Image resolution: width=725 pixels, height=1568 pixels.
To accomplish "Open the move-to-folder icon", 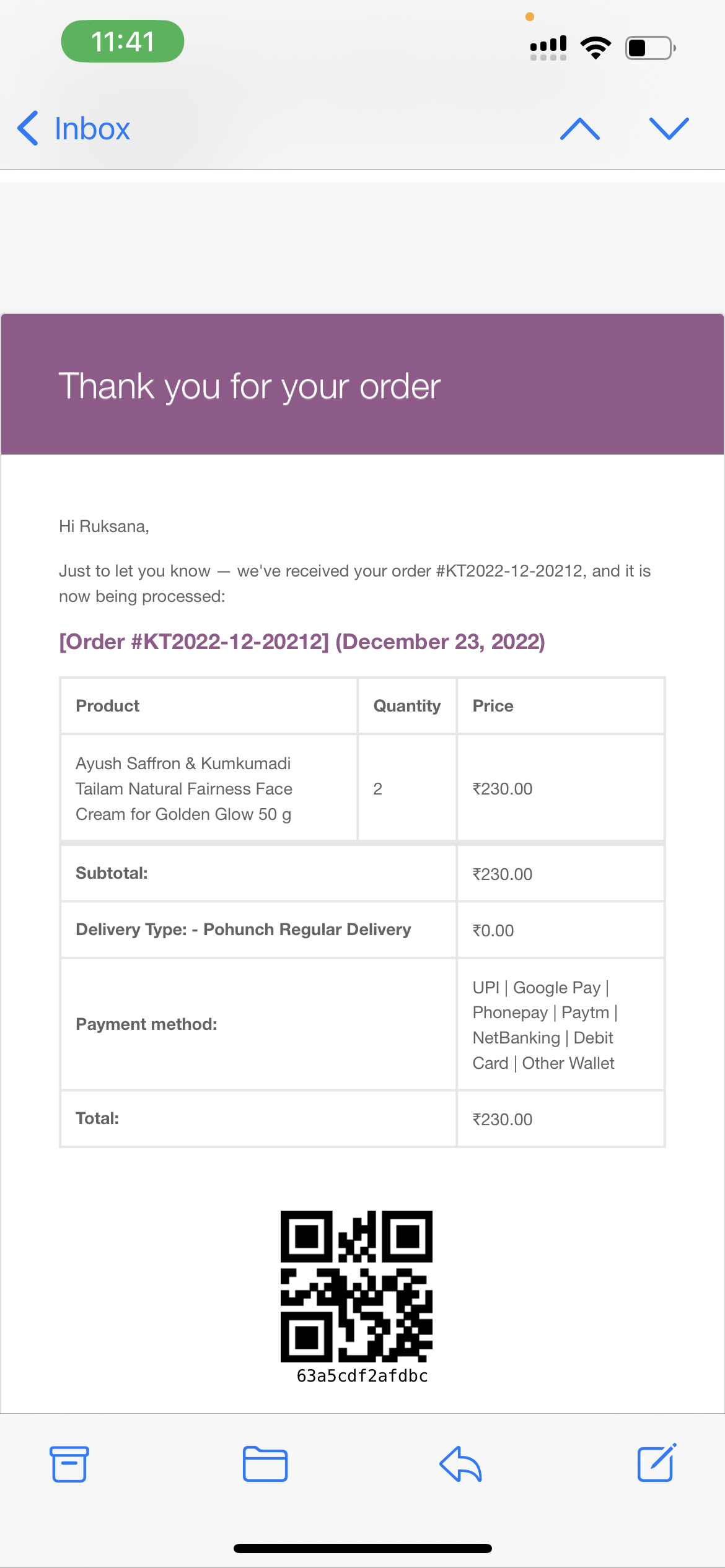I will [x=265, y=1464].
